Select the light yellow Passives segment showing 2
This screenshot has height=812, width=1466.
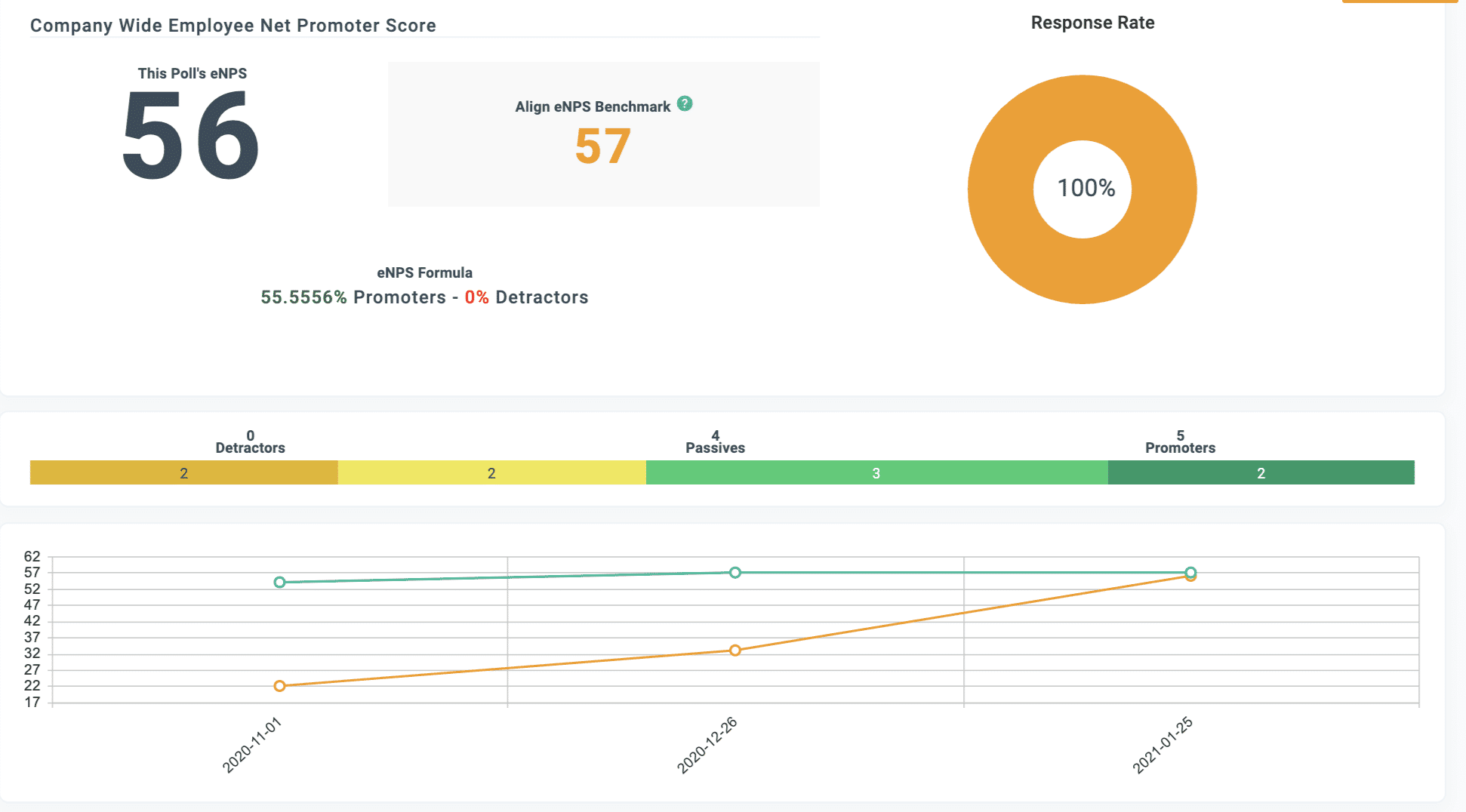491,473
